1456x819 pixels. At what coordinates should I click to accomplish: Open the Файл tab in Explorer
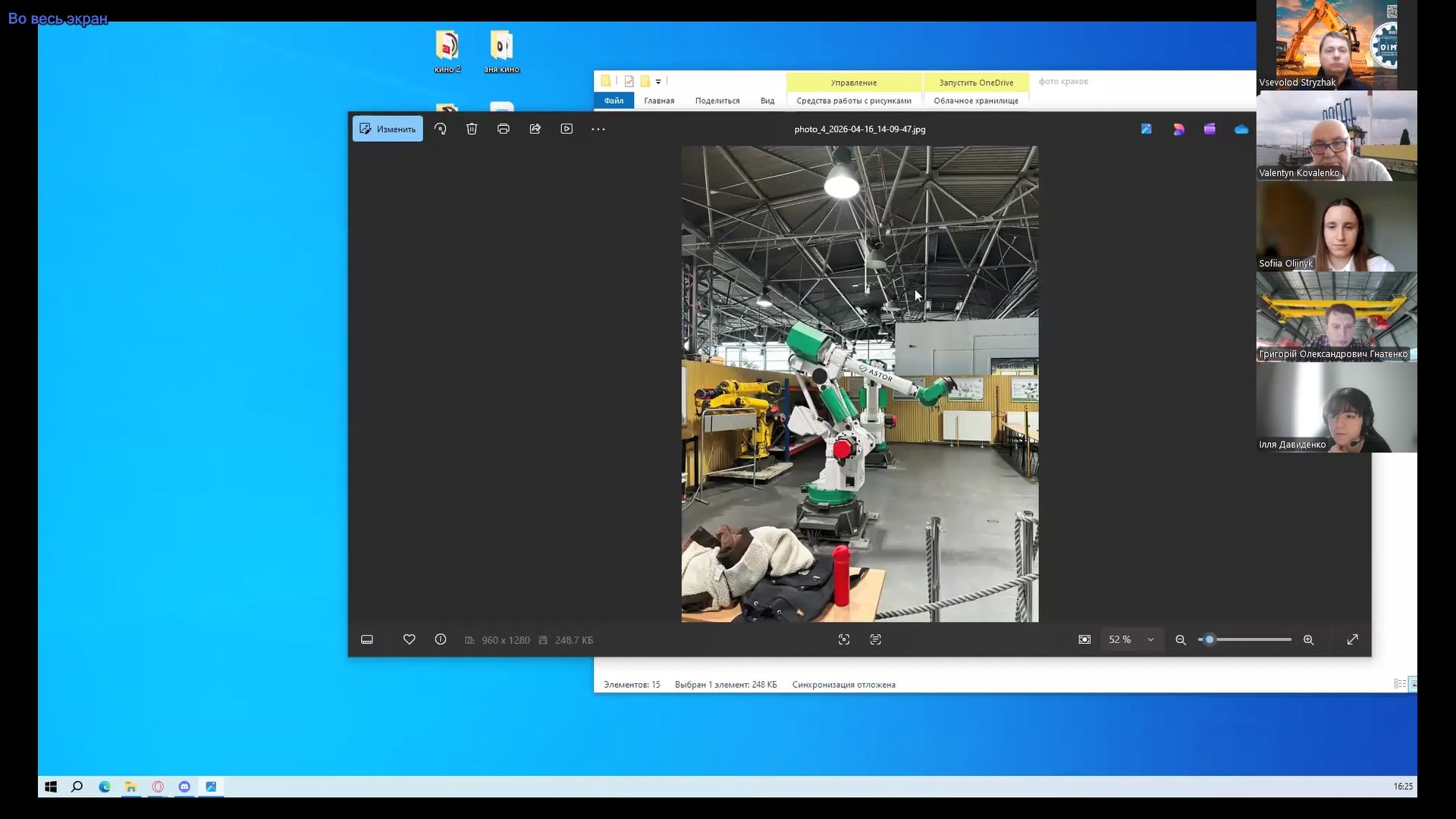pyautogui.click(x=613, y=101)
